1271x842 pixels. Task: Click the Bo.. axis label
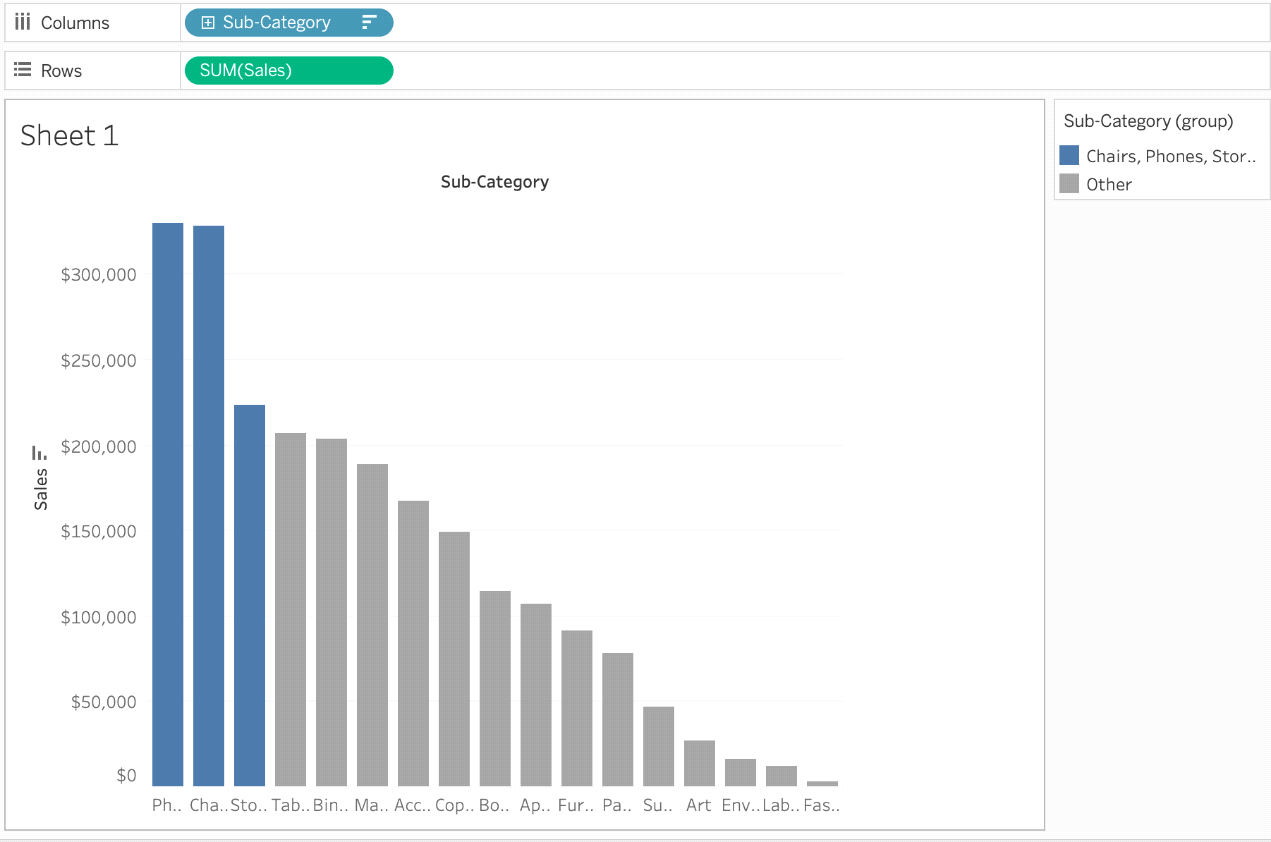click(495, 804)
